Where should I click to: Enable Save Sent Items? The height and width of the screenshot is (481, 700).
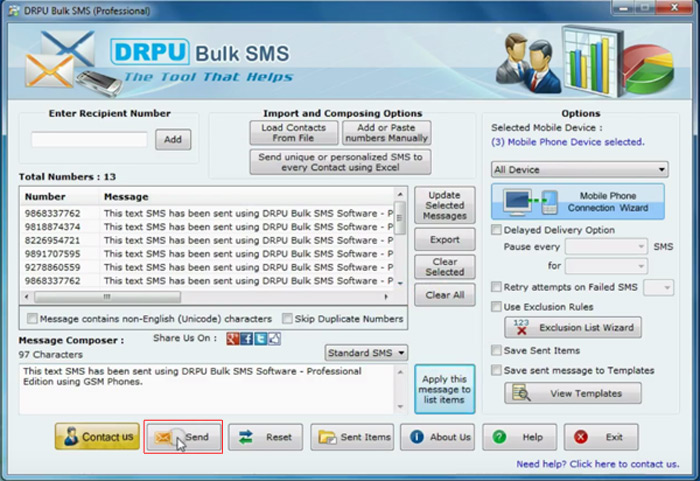(x=496, y=350)
